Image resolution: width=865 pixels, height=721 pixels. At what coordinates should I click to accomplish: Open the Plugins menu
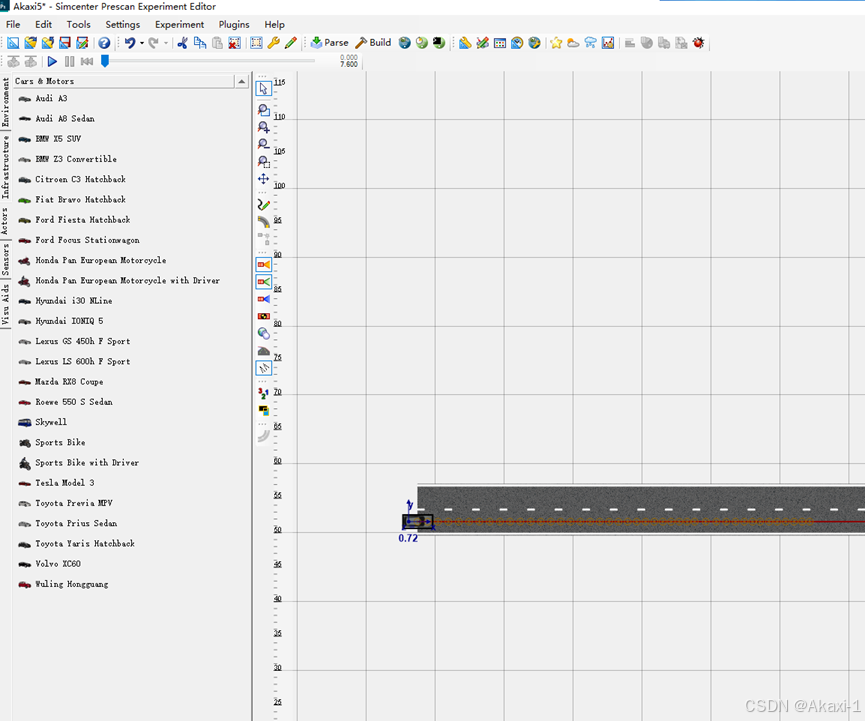(x=234, y=24)
